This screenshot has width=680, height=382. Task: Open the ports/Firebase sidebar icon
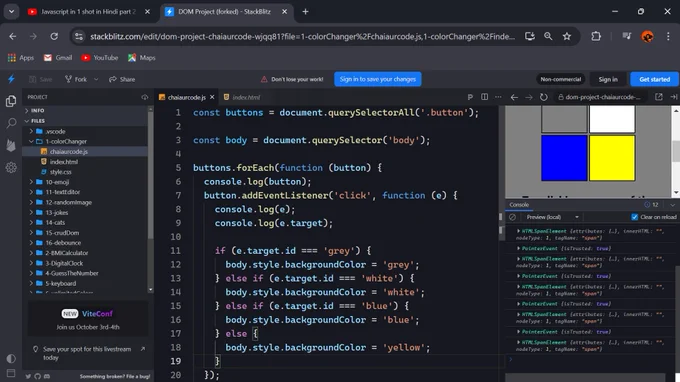point(11,145)
